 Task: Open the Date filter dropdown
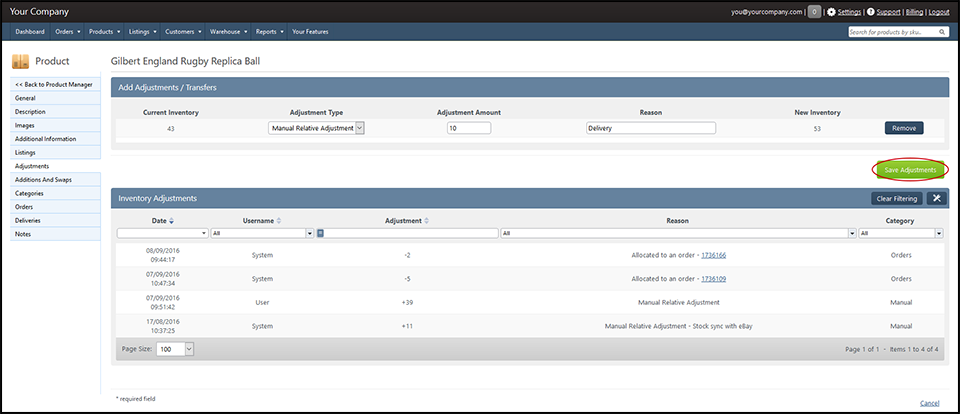[x=204, y=233]
